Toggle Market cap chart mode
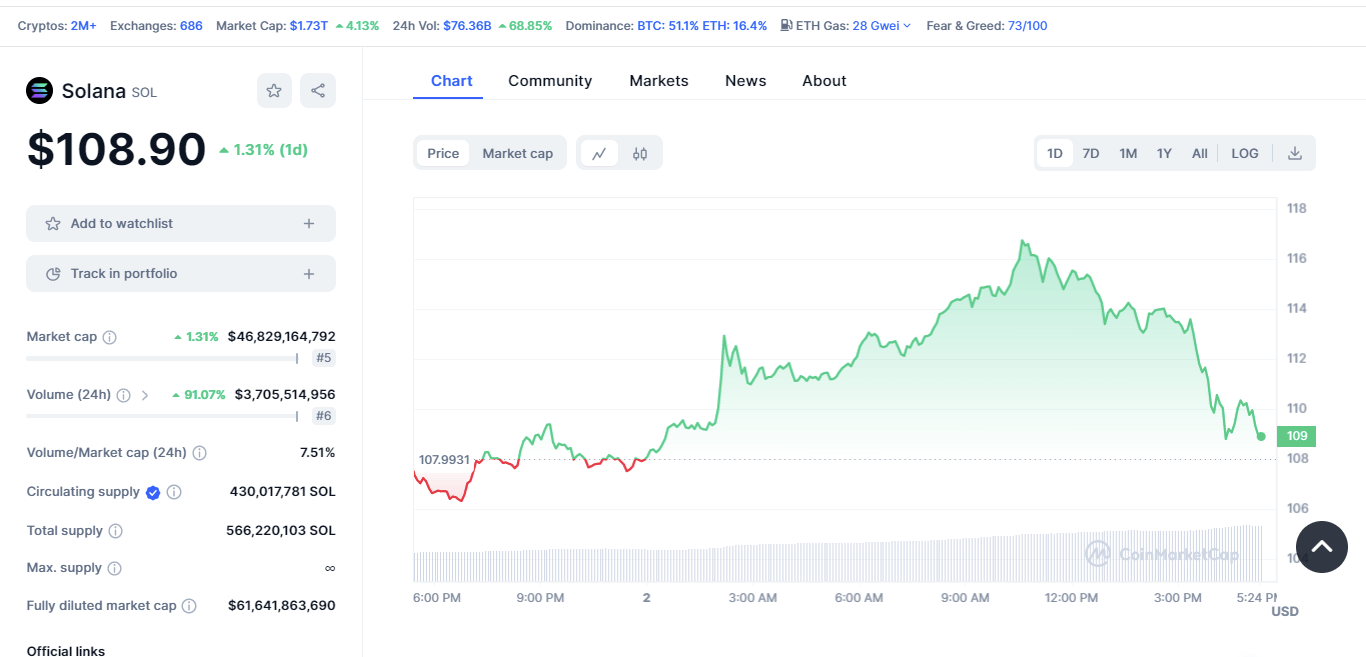Viewport: 1366px width, 657px height. point(517,153)
